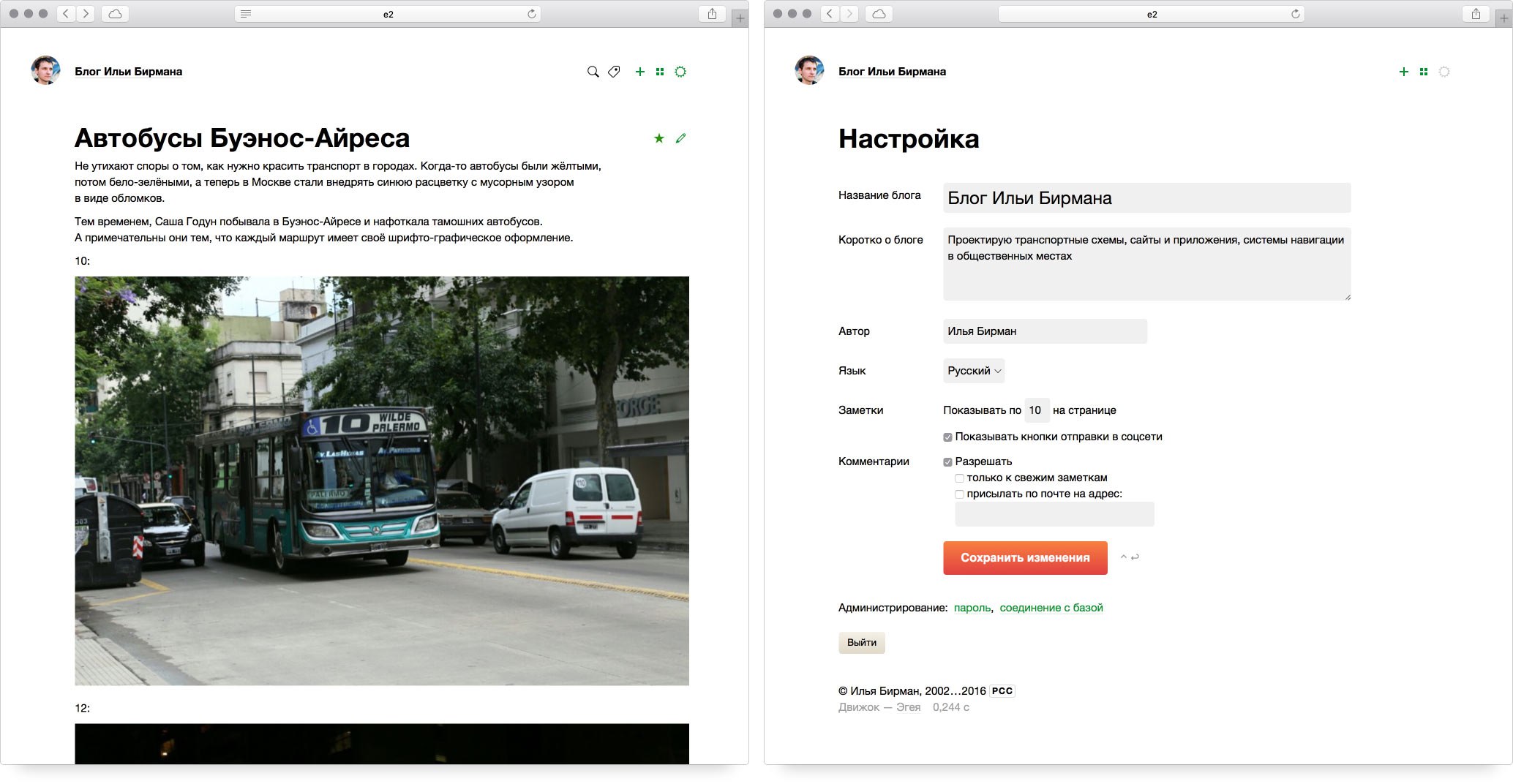Toggle the favorite star on the post
The height and width of the screenshot is (784, 1513).
click(659, 138)
